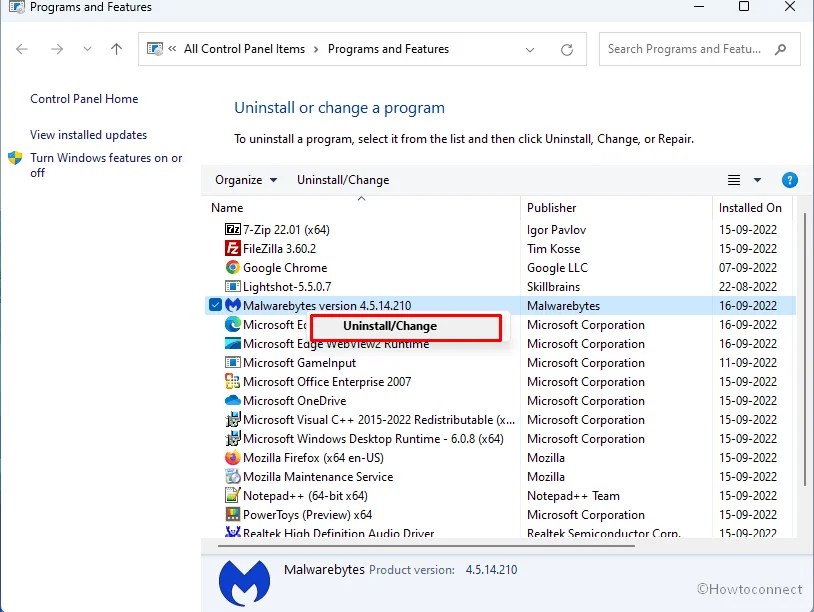Sort by the Installed On column header
The width and height of the screenshot is (814, 612).
point(750,207)
